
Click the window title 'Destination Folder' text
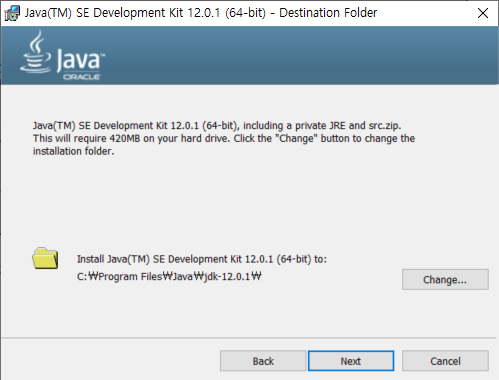pyautogui.click(x=328, y=13)
